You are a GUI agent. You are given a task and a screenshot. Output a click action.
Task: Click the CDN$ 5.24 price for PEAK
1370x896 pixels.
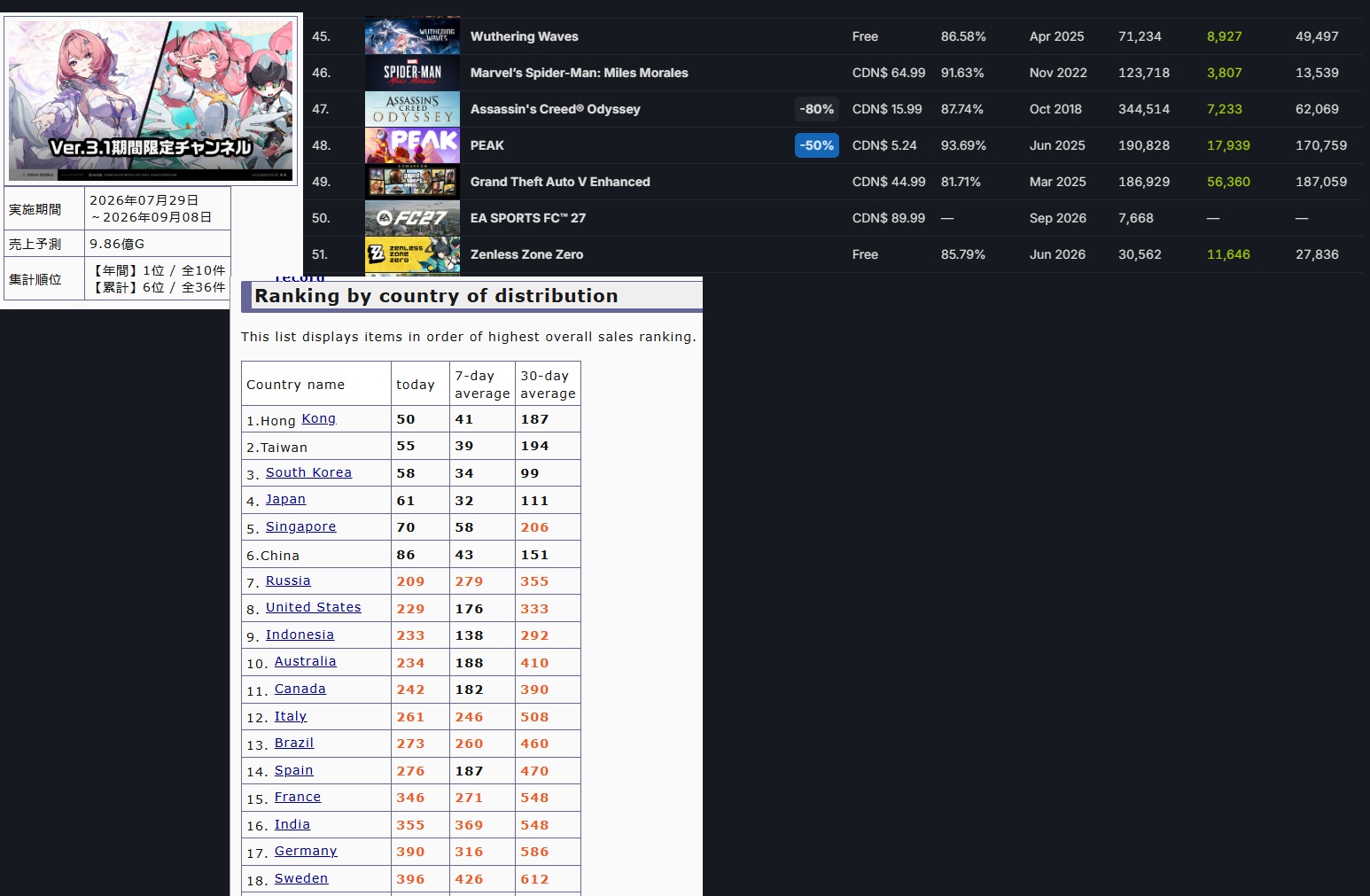click(x=884, y=145)
